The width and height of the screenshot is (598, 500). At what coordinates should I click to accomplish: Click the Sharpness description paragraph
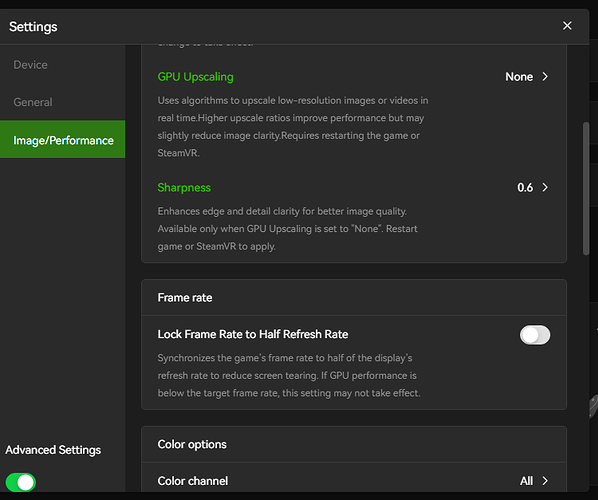(x=288, y=229)
